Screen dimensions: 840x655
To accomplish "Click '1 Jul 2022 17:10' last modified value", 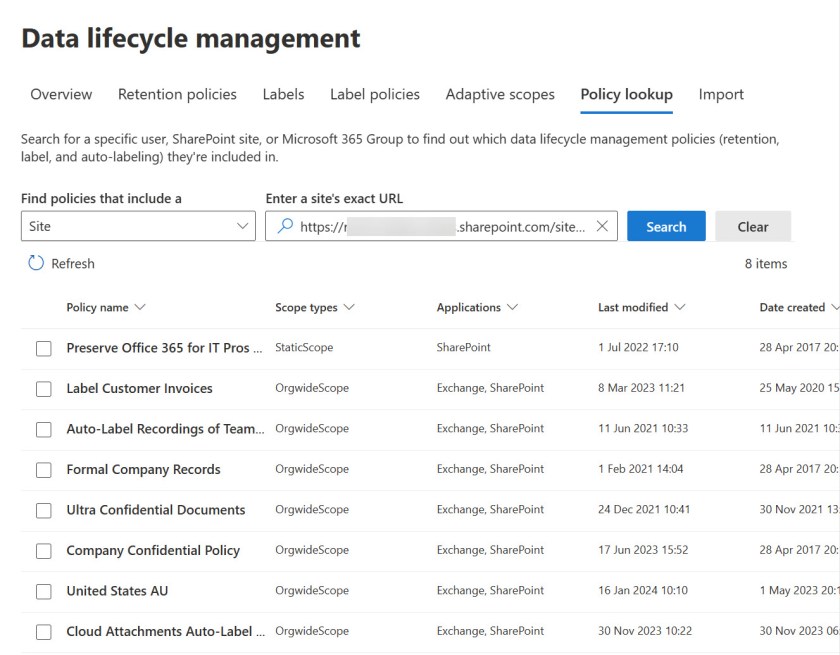I will tap(638, 348).
